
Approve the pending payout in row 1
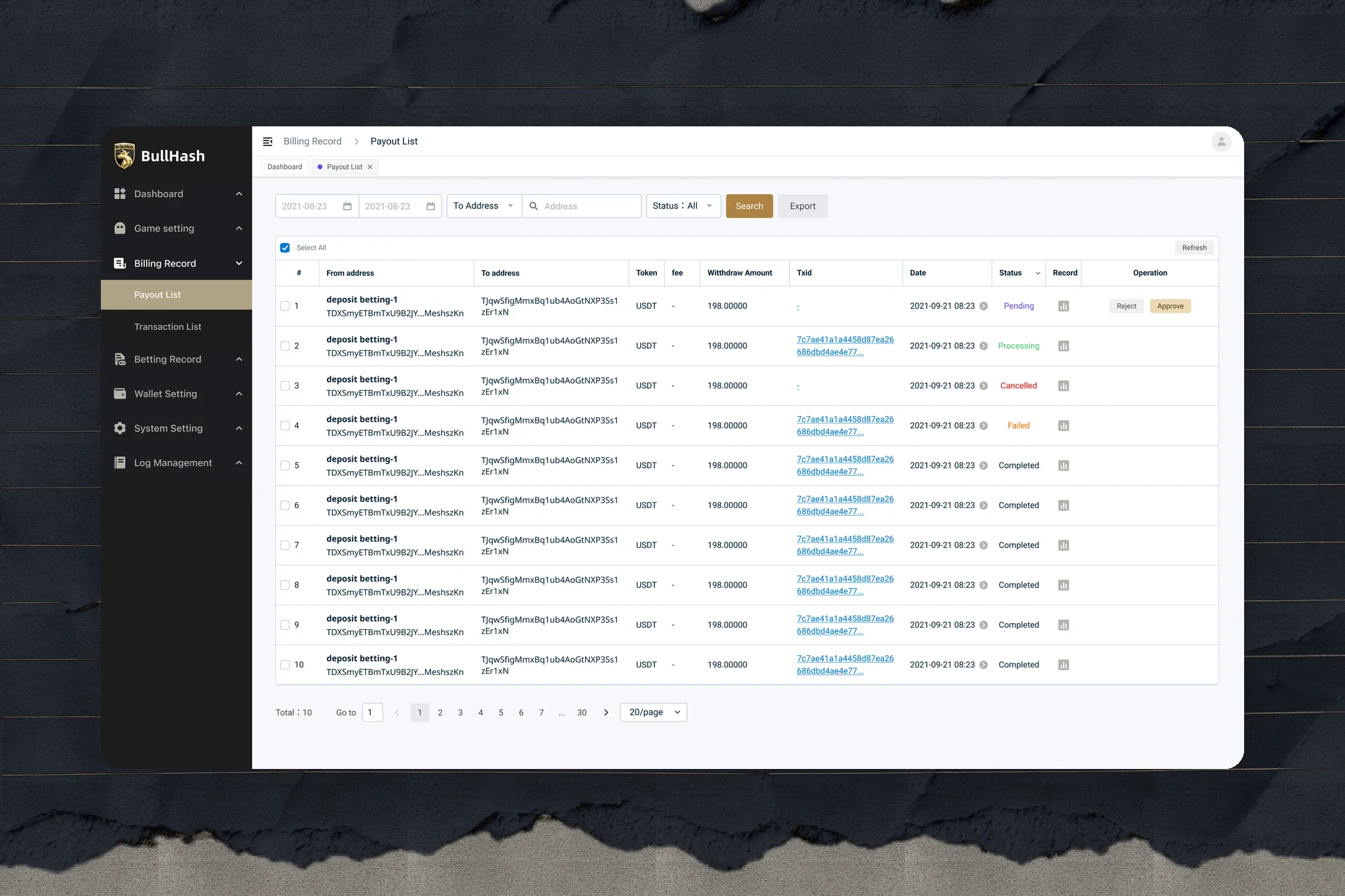click(x=1170, y=307)
